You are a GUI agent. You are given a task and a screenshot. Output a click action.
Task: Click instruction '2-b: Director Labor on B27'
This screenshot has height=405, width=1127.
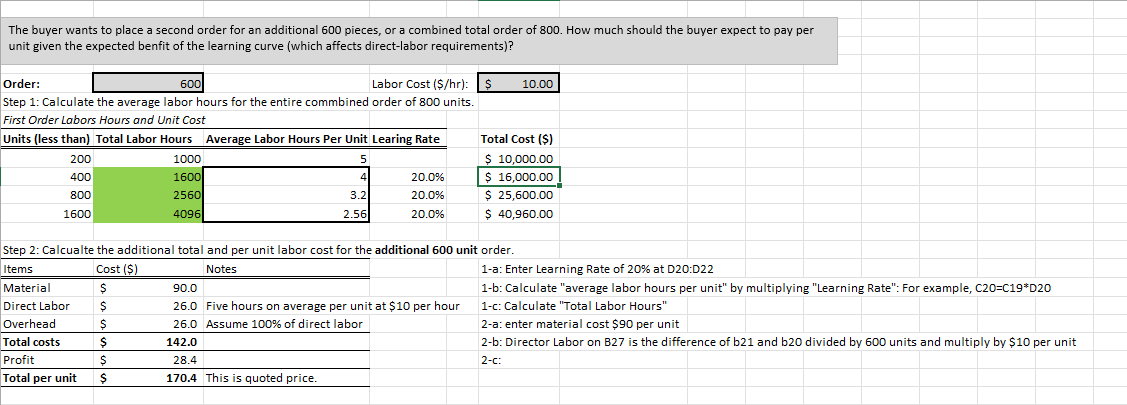(778, 342)
